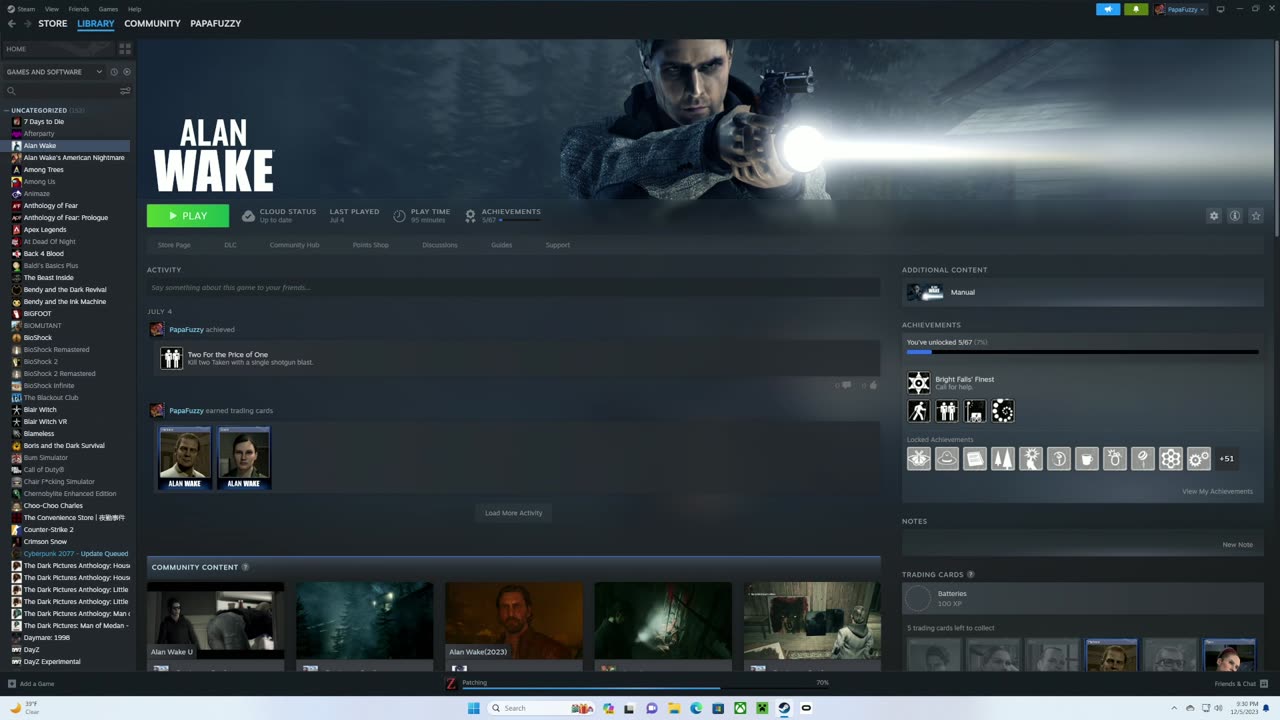
Task: Click Load More Activity button
Action: pyautogui.click(x=514, y=513)
